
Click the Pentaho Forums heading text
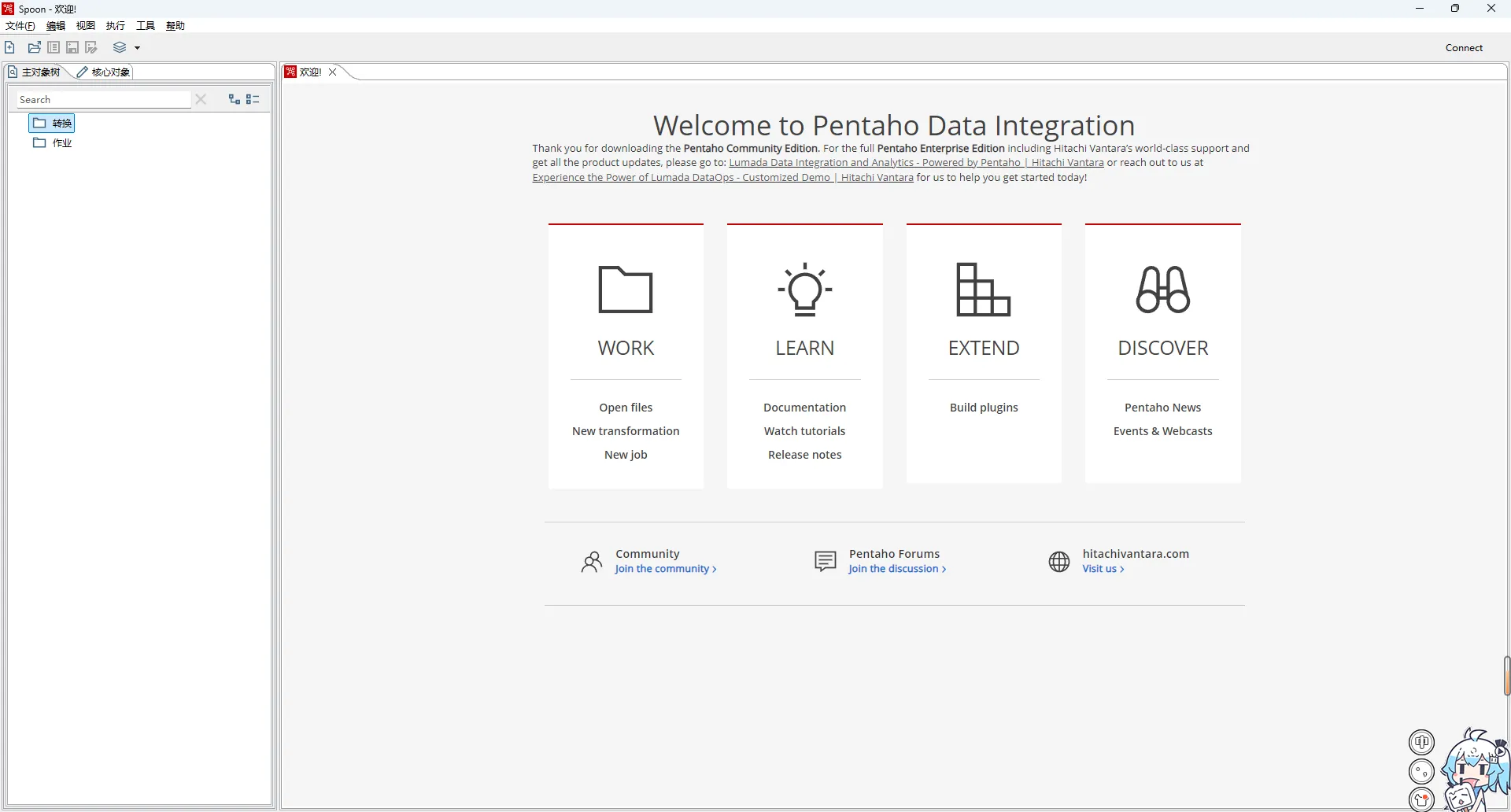click(x=894, y=554)
